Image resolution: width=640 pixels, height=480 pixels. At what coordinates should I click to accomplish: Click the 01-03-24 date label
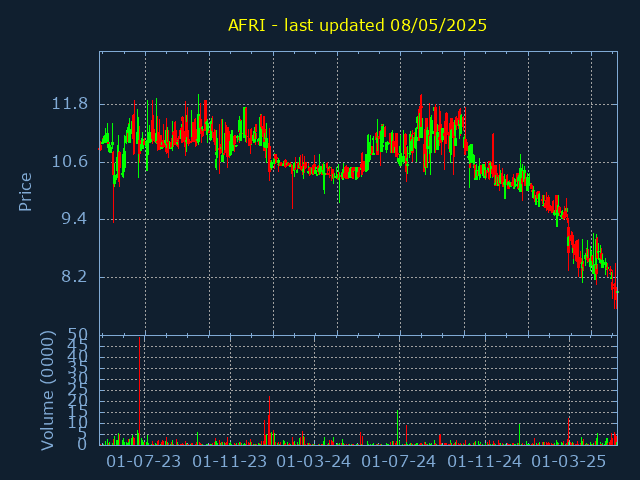313,462
